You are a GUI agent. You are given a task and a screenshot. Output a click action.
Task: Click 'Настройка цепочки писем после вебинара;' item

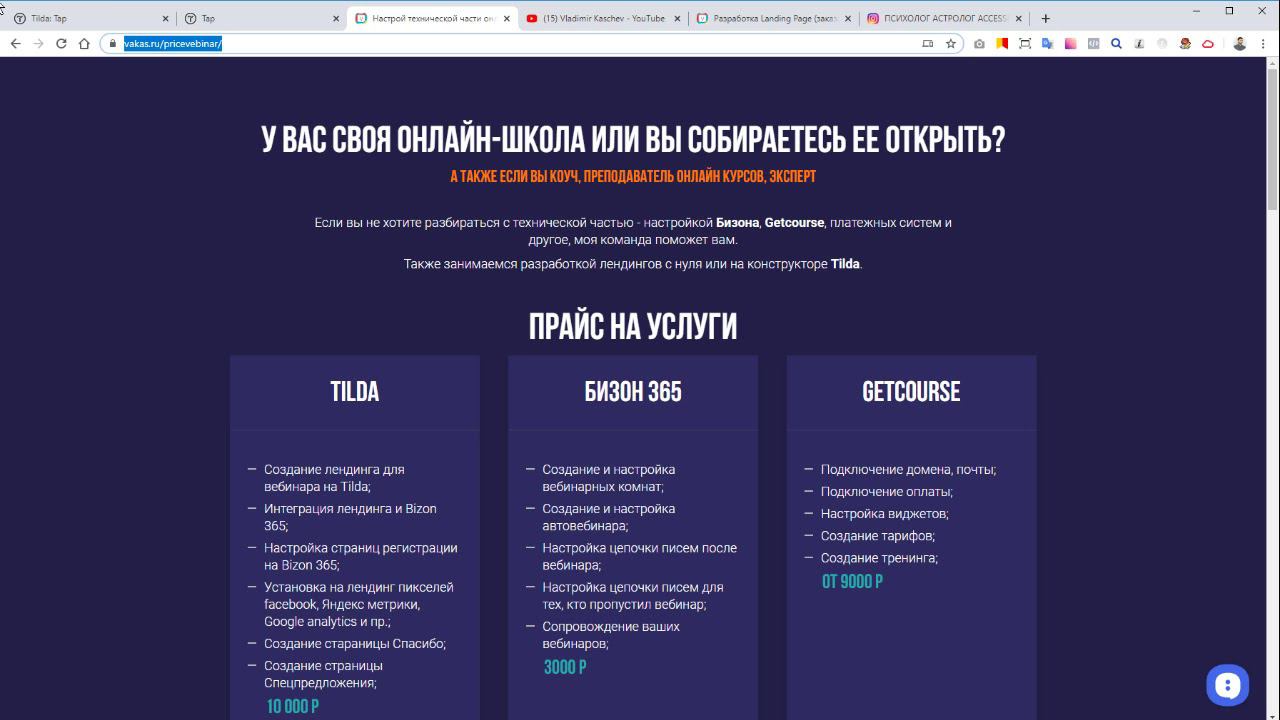(x=640, y=556)
